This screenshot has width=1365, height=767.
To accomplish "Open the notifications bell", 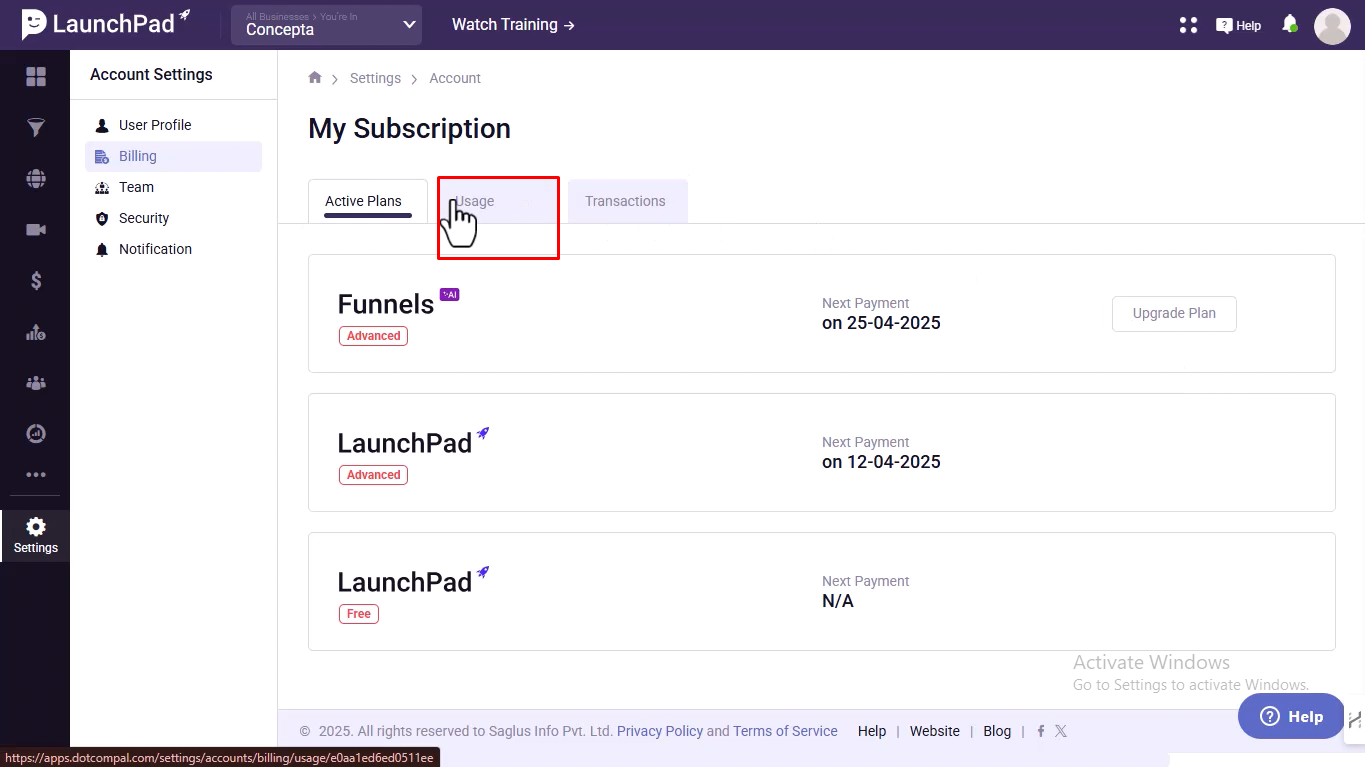I will 1290,24.
